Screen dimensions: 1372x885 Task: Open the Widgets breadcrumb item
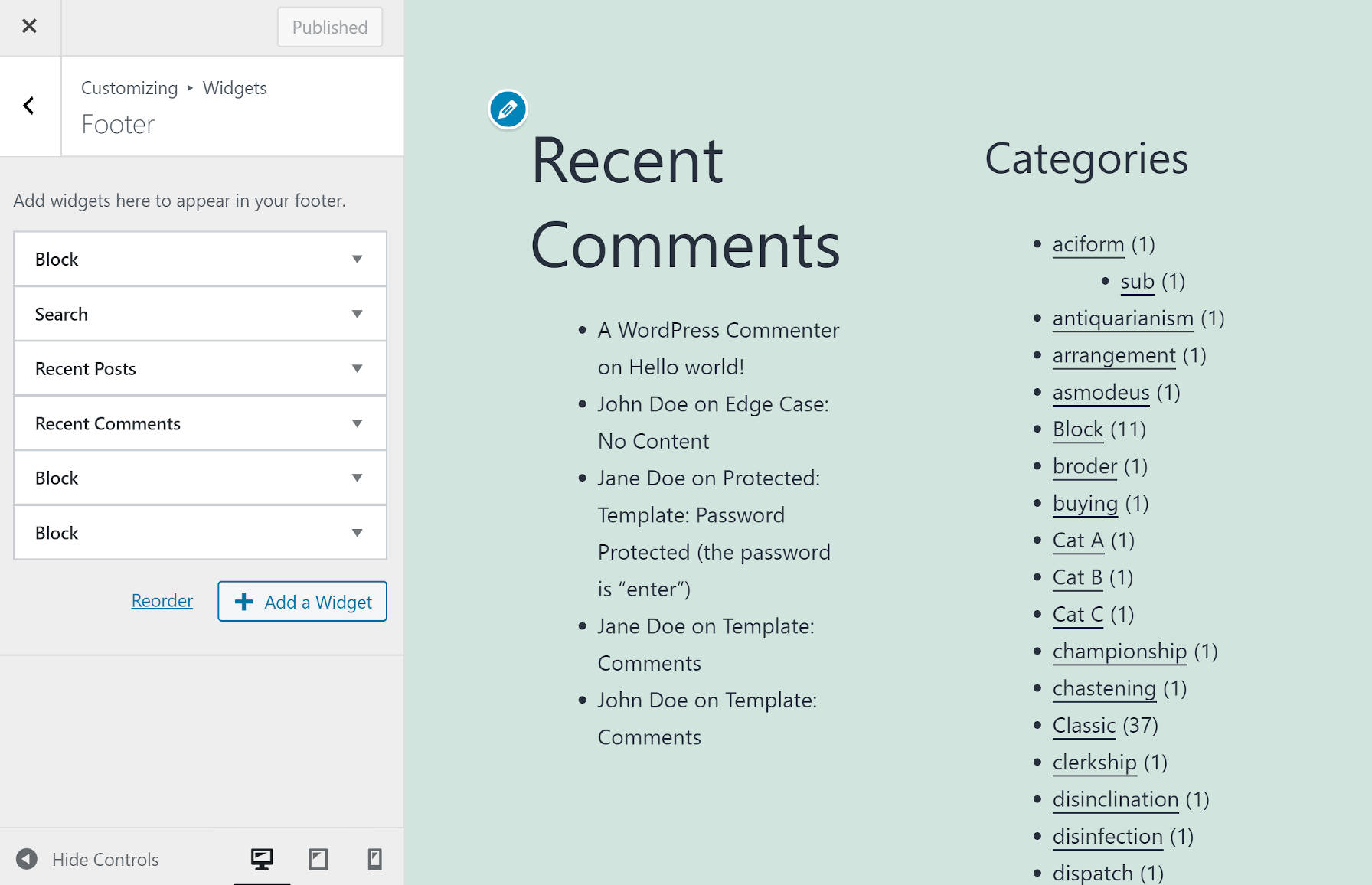coord(234,87)
